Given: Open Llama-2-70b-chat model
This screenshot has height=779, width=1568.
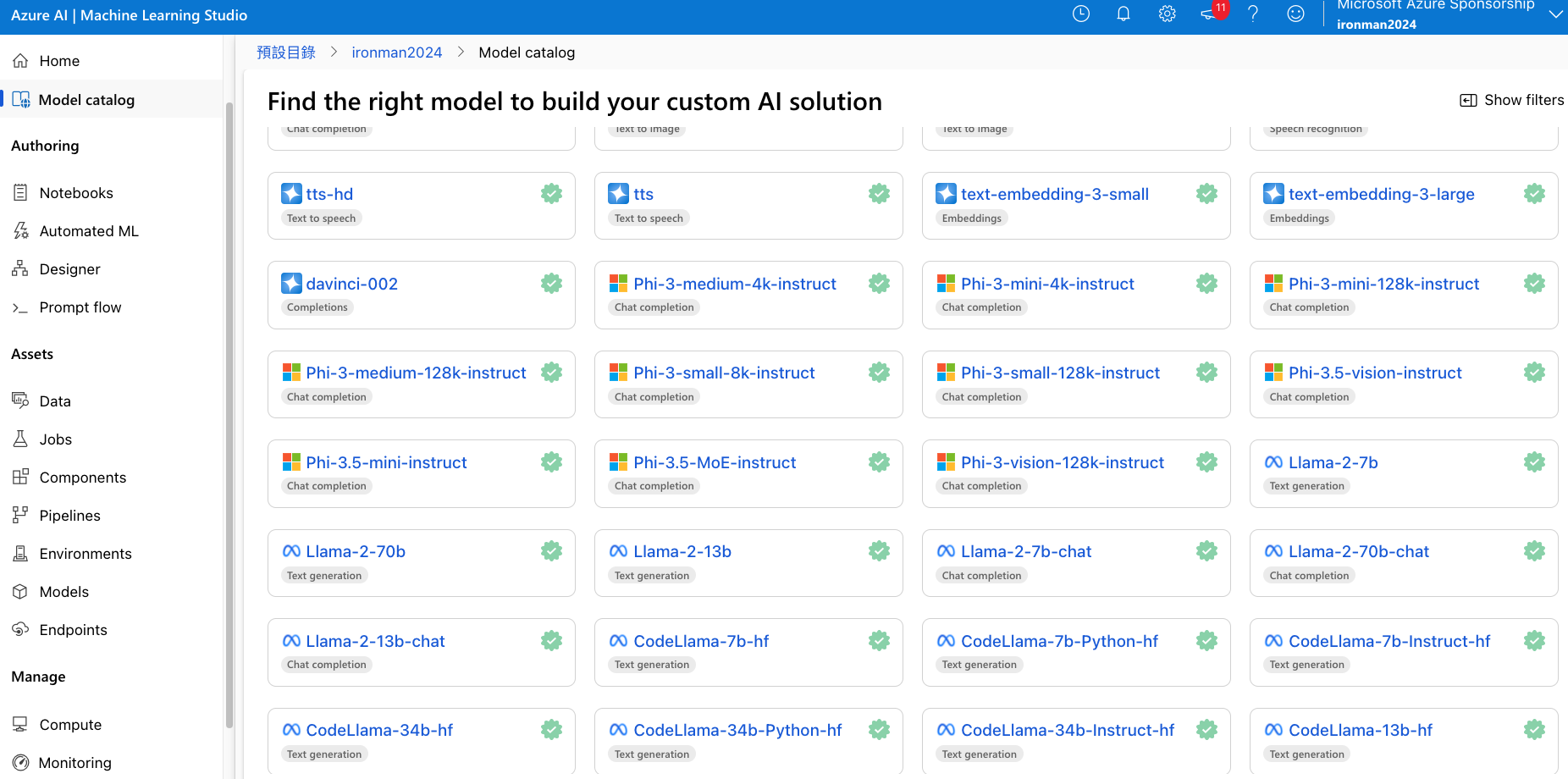Looking at the screenshot, I should point(1359,551).
